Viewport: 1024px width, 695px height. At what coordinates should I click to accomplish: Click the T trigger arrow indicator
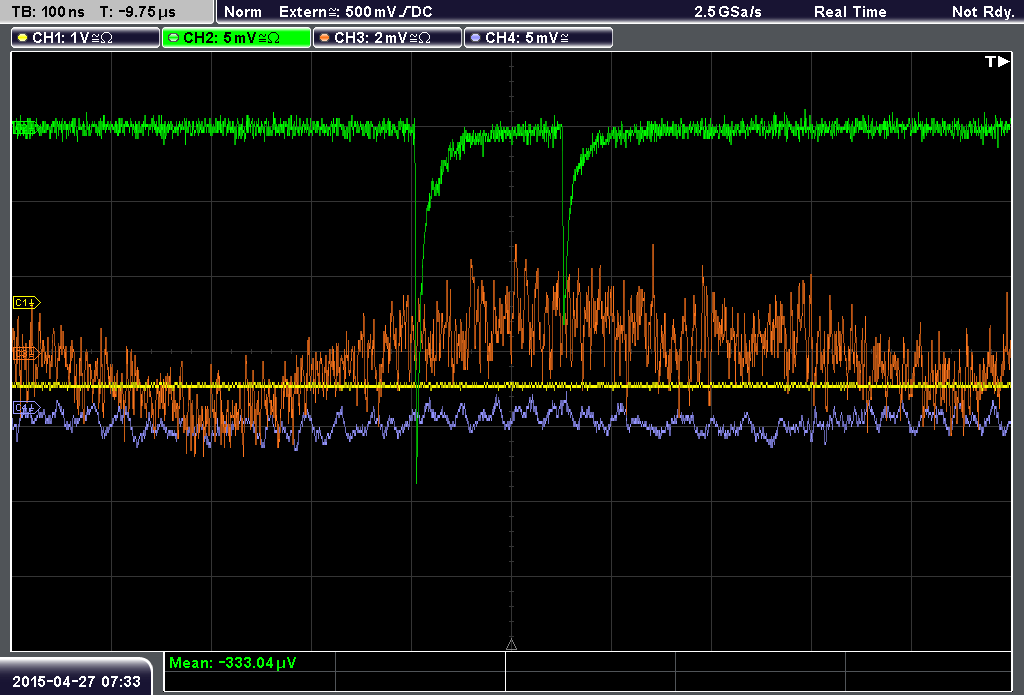tap(997, 62)
